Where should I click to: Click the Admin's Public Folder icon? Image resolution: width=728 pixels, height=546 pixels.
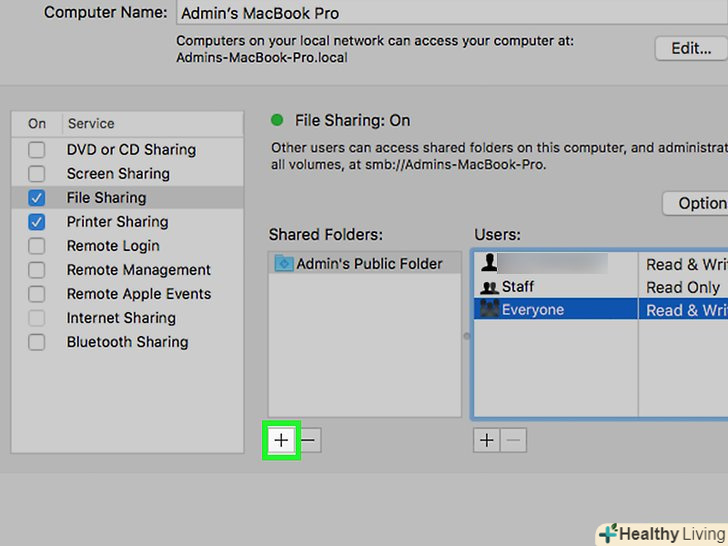(284, 263)
